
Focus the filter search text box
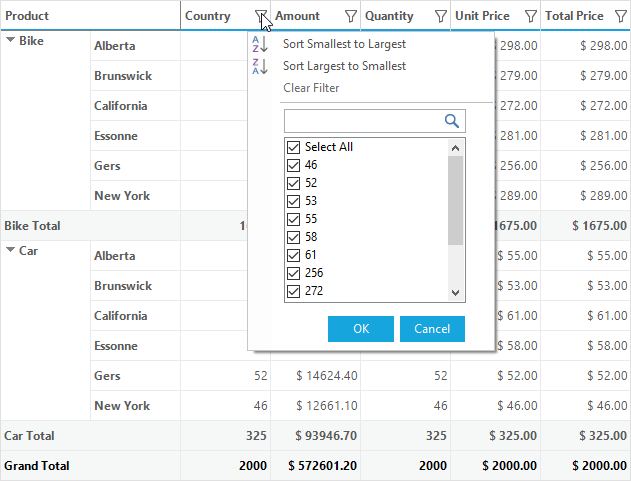(x=363, y=121)
